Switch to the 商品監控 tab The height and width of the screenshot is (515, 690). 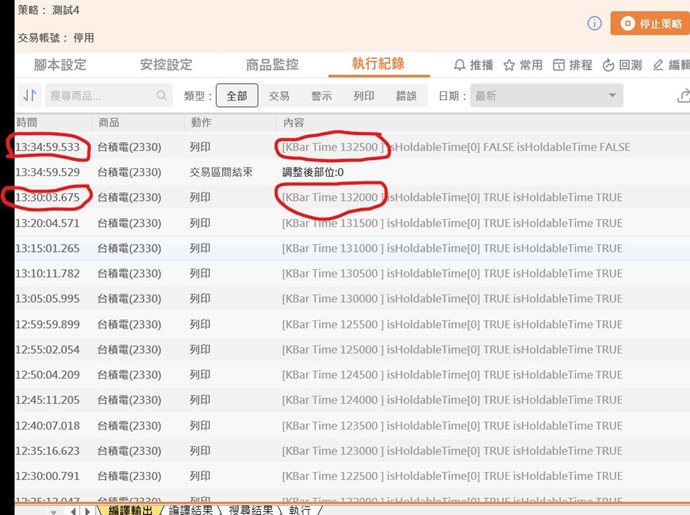272,65
